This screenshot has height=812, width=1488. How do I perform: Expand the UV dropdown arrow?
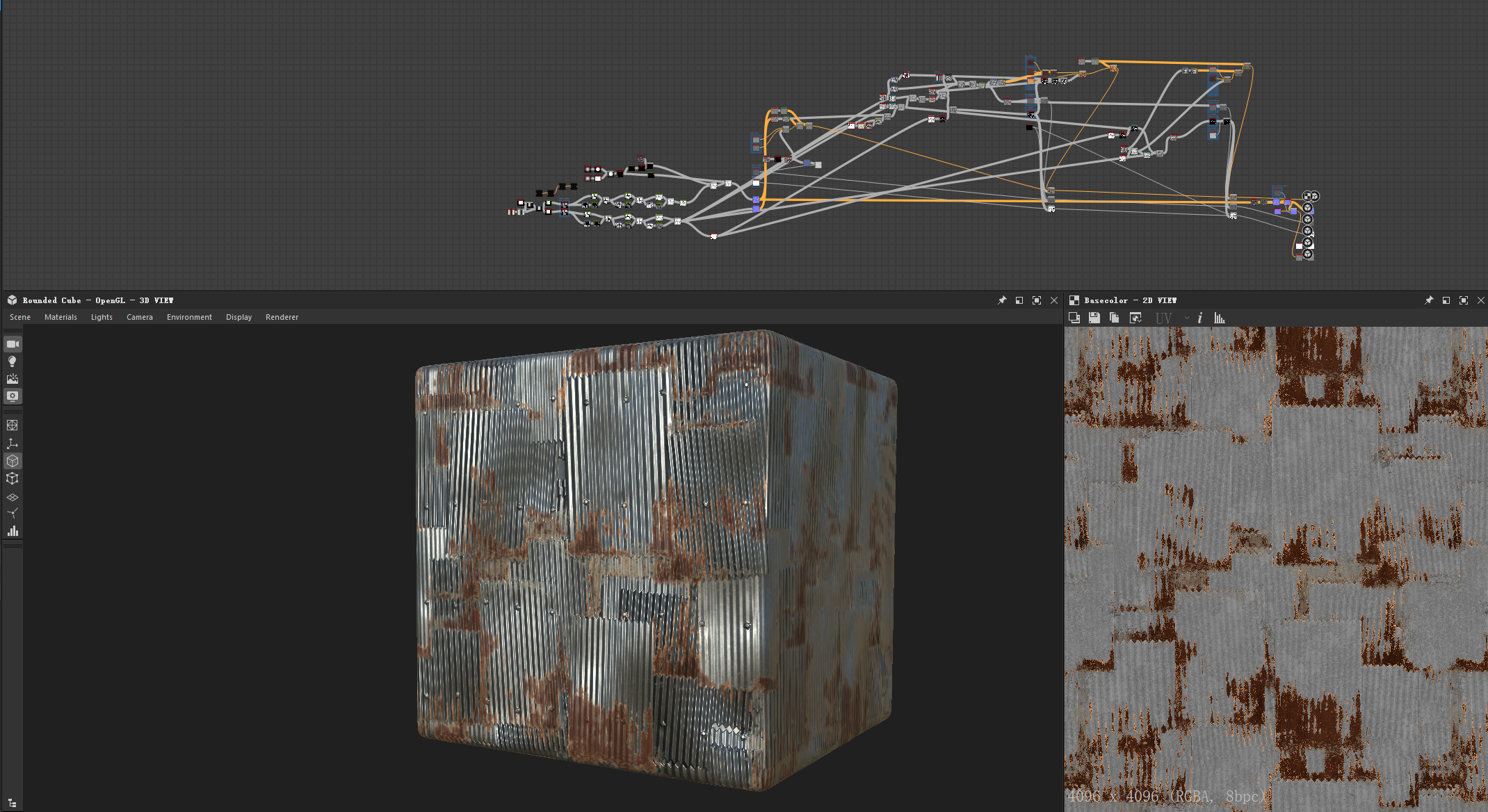[x=1186, y=318]
